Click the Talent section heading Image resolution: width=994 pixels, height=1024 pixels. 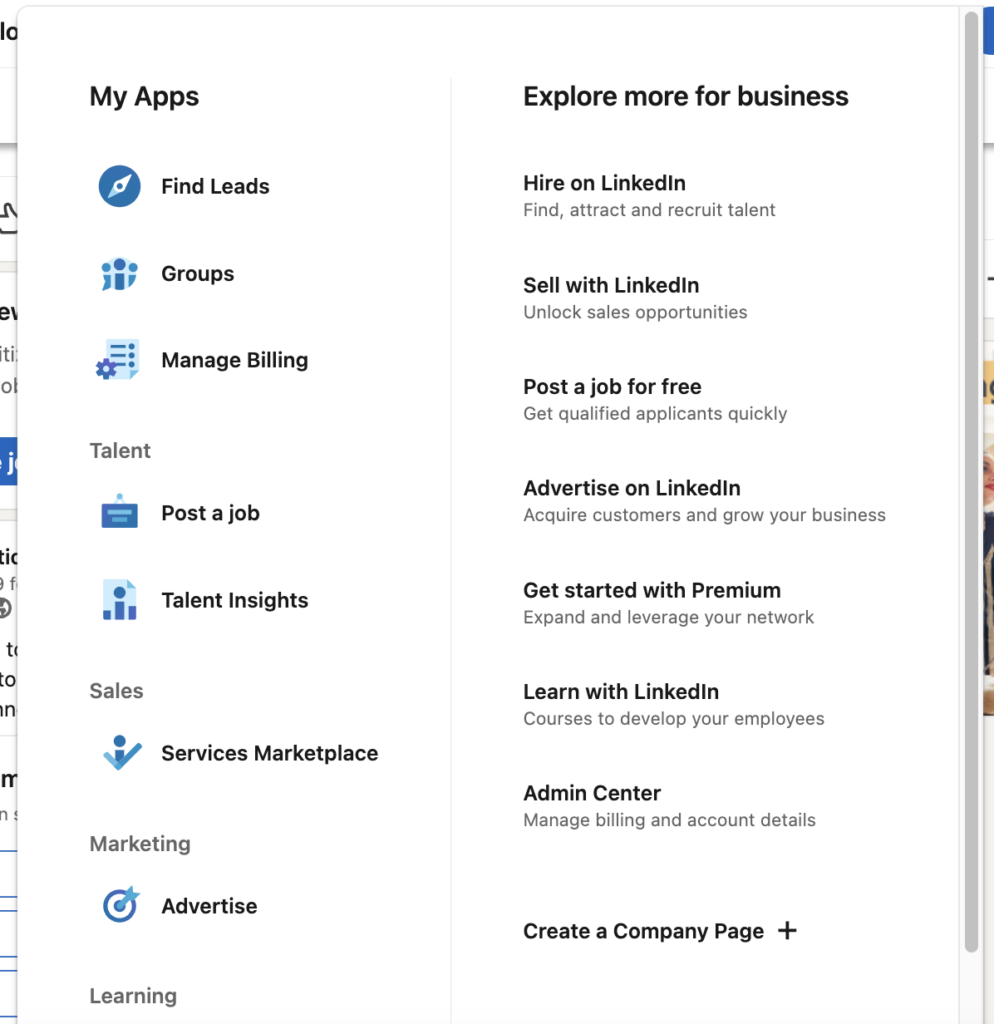coord(120,451)
